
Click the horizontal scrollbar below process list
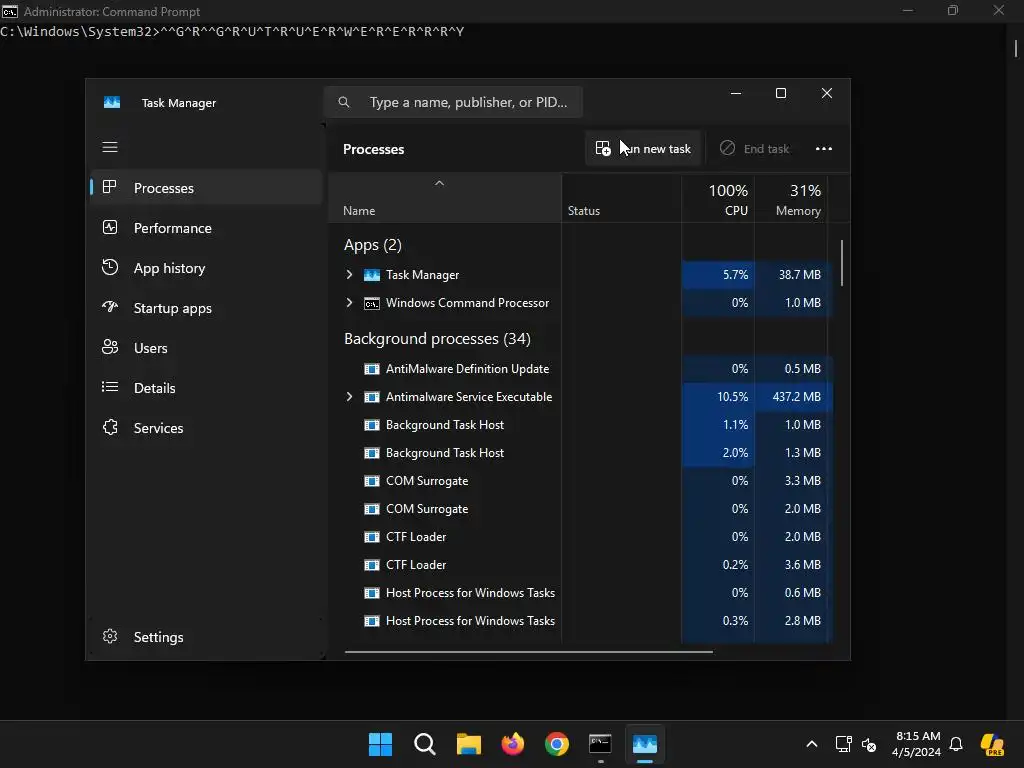[528, 652]
